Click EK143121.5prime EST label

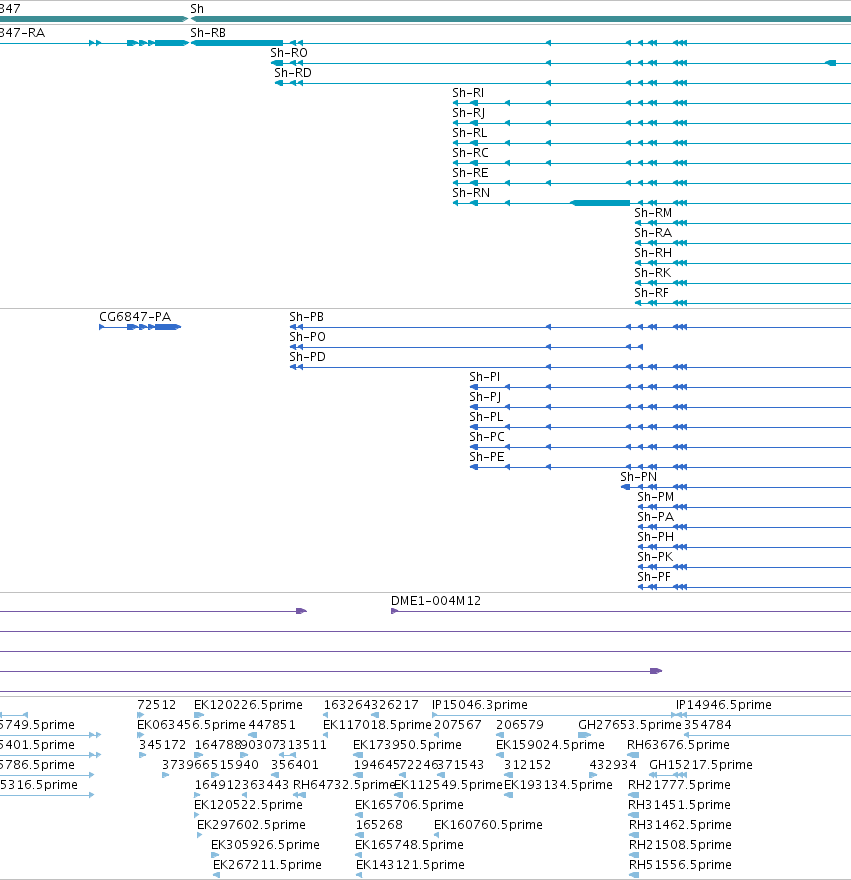(410, 865)
